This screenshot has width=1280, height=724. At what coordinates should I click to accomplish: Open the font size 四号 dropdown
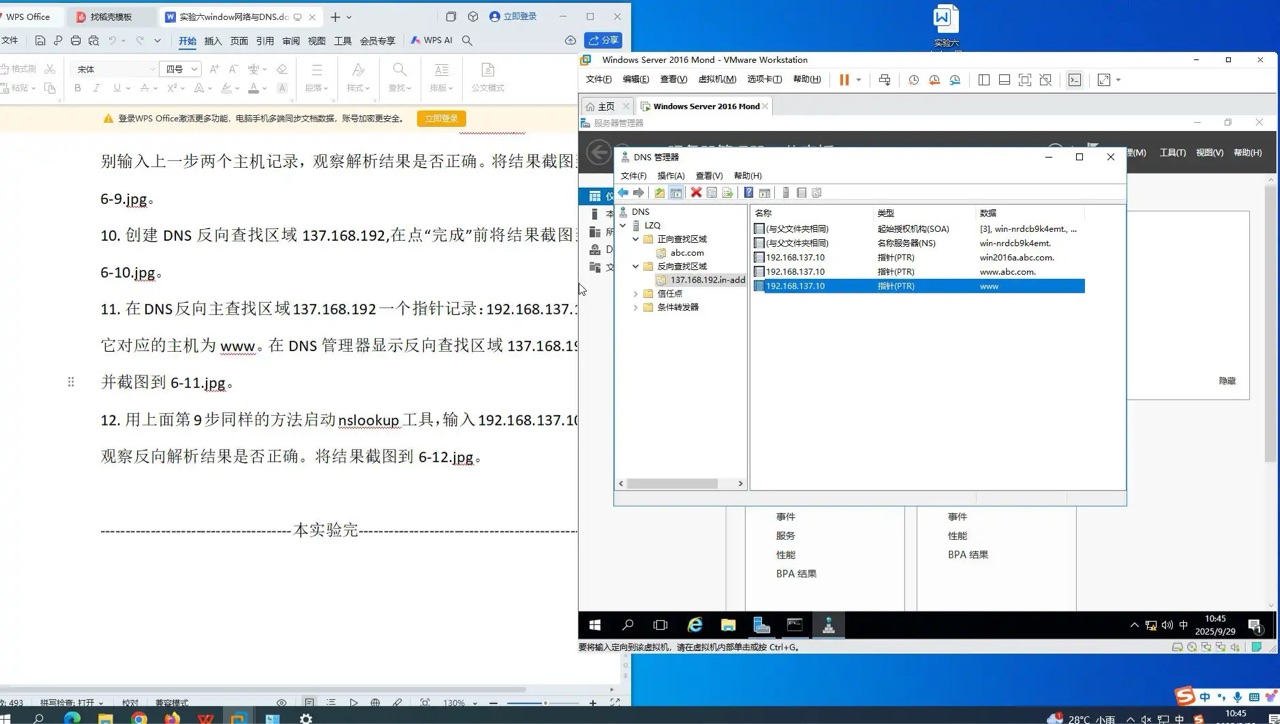point(194,69)
